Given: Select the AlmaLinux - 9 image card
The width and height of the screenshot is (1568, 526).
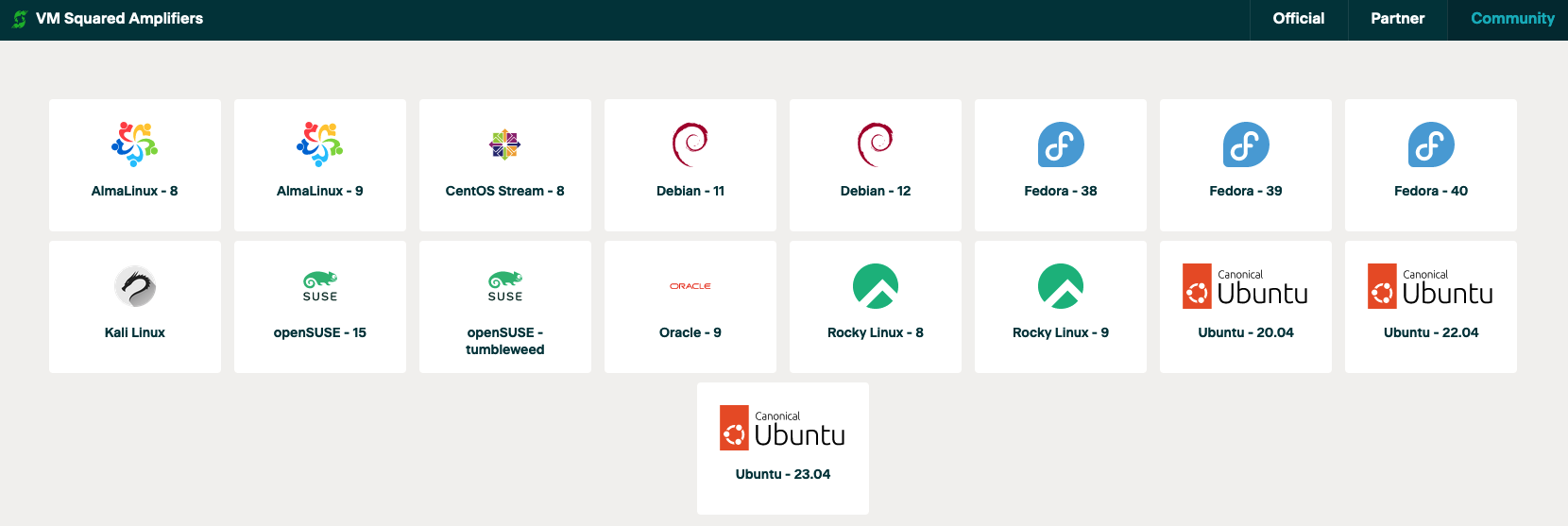Looking at the screenshot, I should (320, 165).
